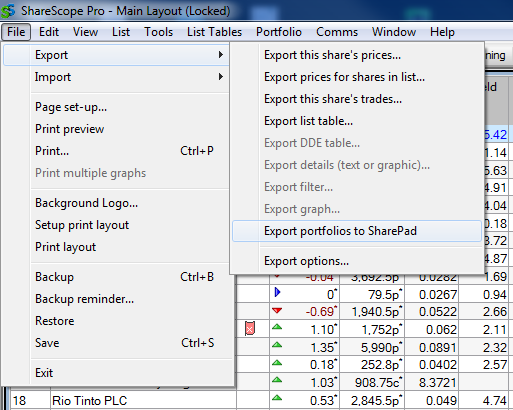This screenshot has width=513, height=410.
Task: Click green up arrow in 908.75c row
Action: 277,380
